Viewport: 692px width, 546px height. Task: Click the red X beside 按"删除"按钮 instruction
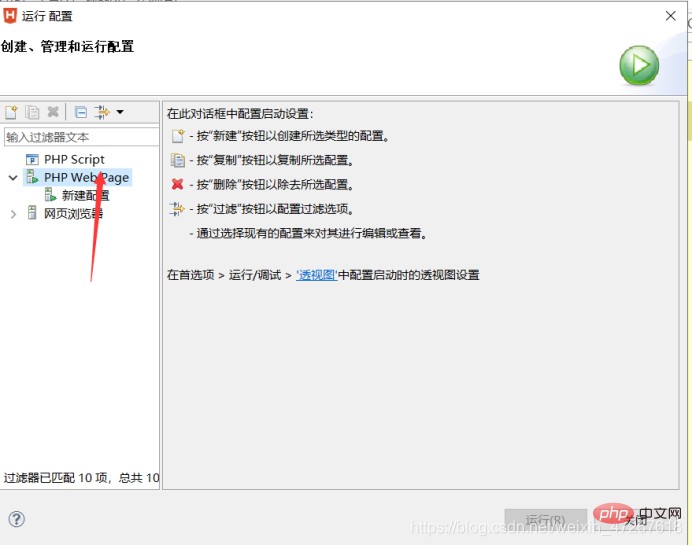pos(177,184)
